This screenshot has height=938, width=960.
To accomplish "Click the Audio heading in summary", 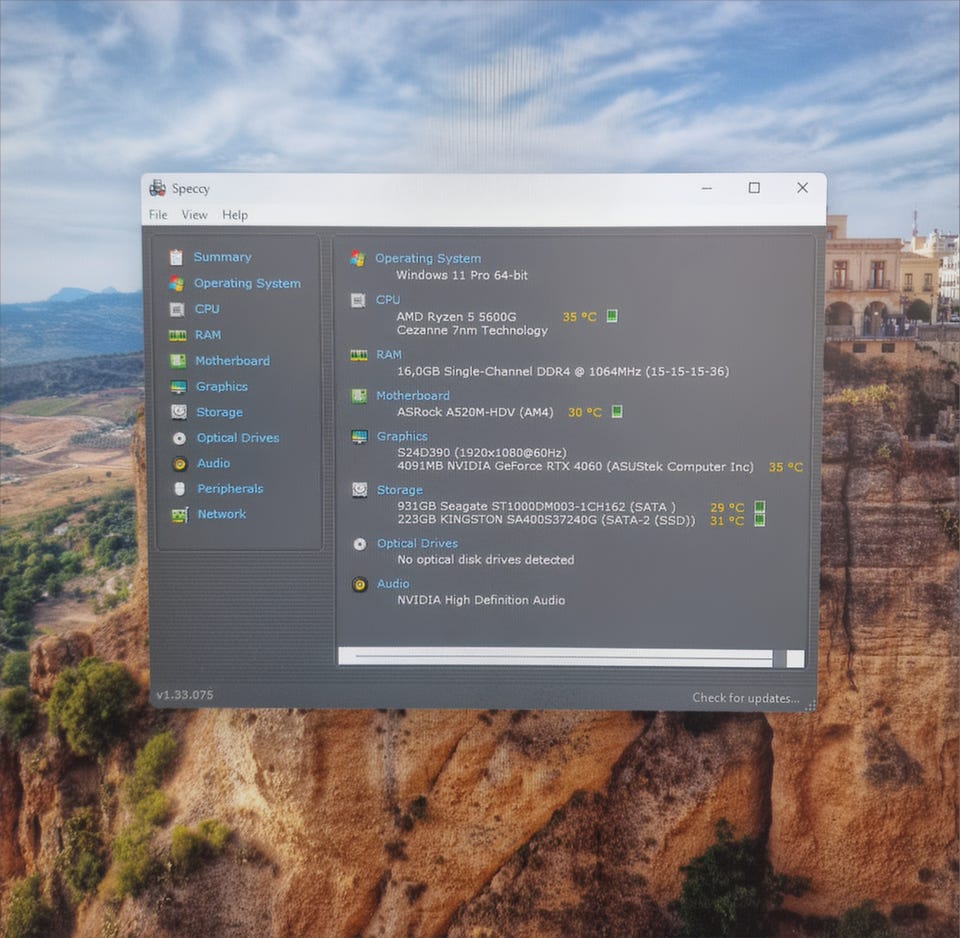I will point(393,584).
